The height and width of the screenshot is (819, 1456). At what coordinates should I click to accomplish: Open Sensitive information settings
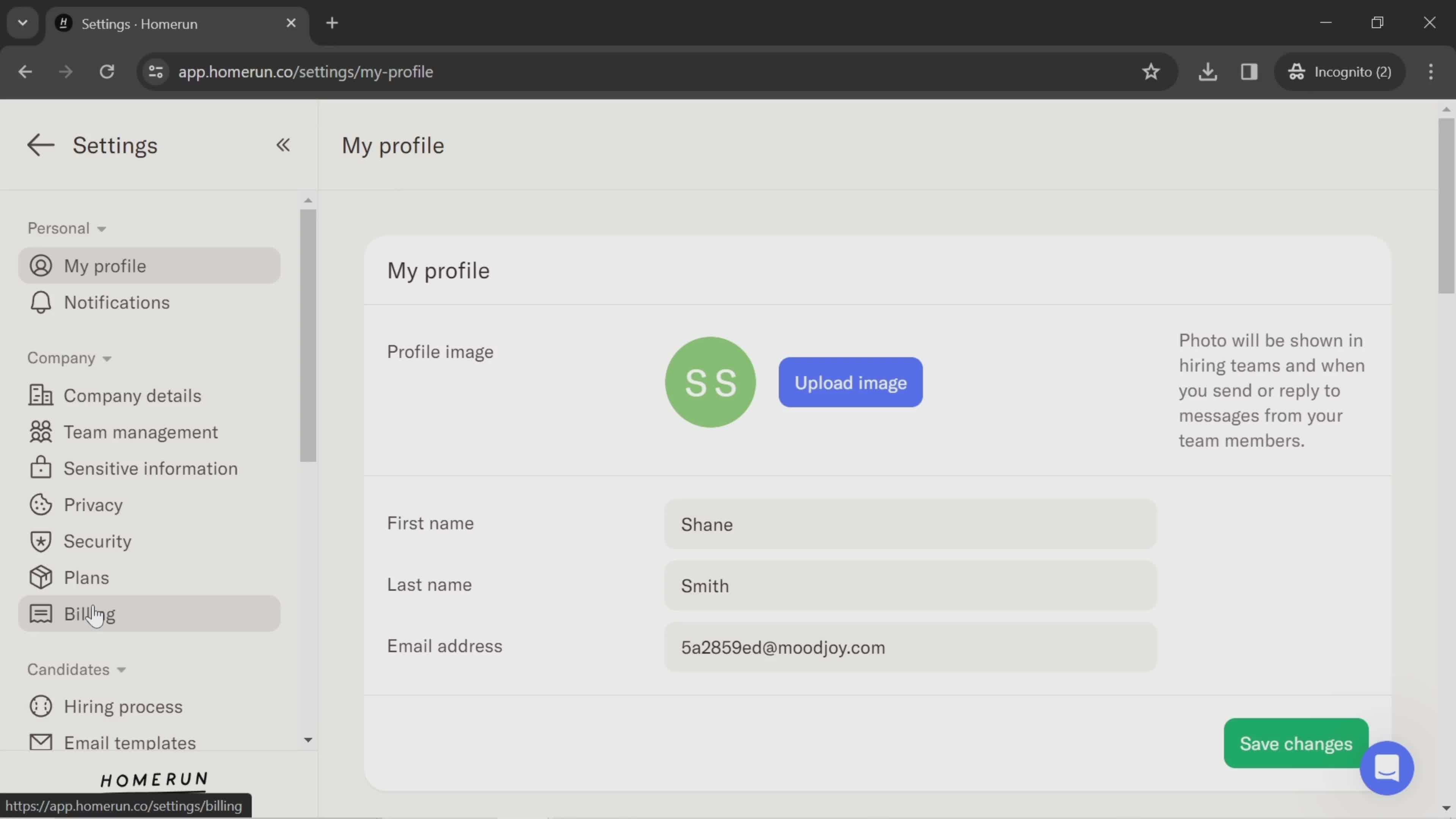(x=149, y=468)
